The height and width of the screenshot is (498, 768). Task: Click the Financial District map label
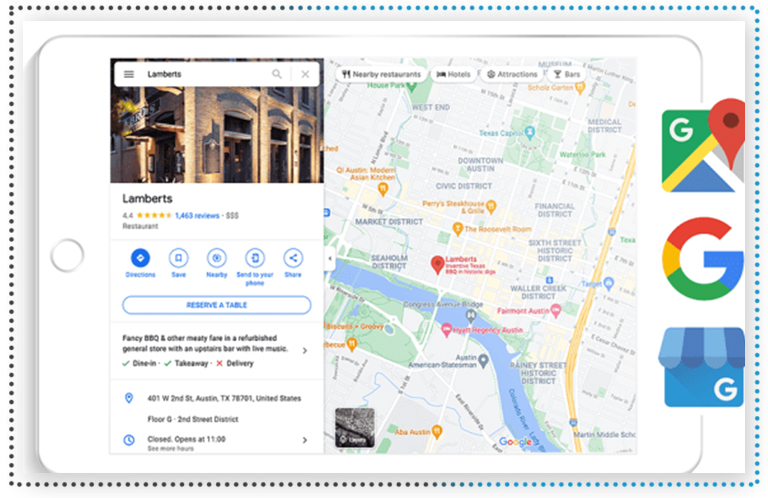[554, 210]
